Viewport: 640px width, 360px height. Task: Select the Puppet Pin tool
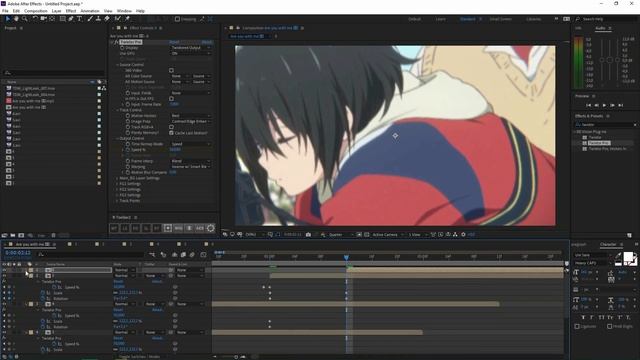(x=127, y=19)
